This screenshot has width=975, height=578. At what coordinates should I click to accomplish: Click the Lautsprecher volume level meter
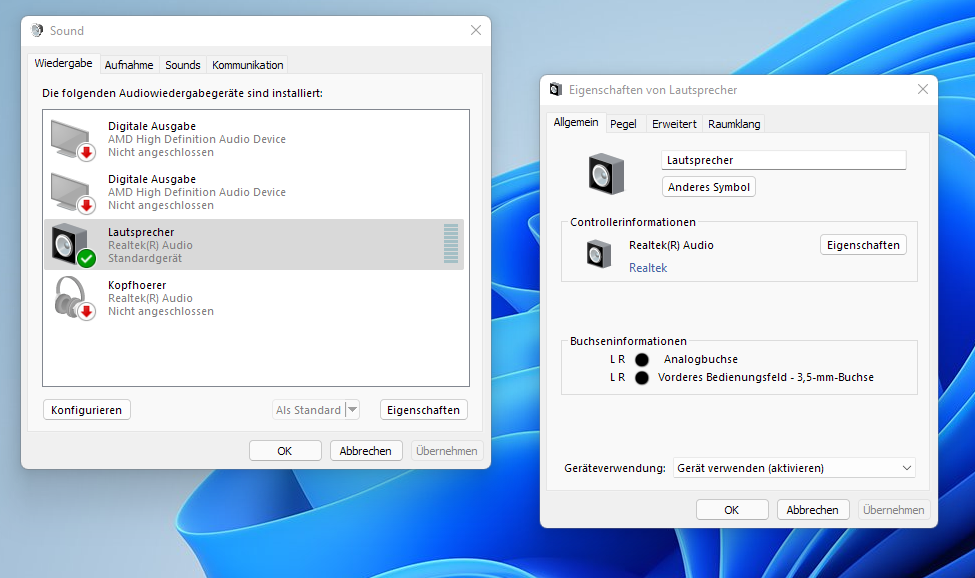(x=451, y=244)
